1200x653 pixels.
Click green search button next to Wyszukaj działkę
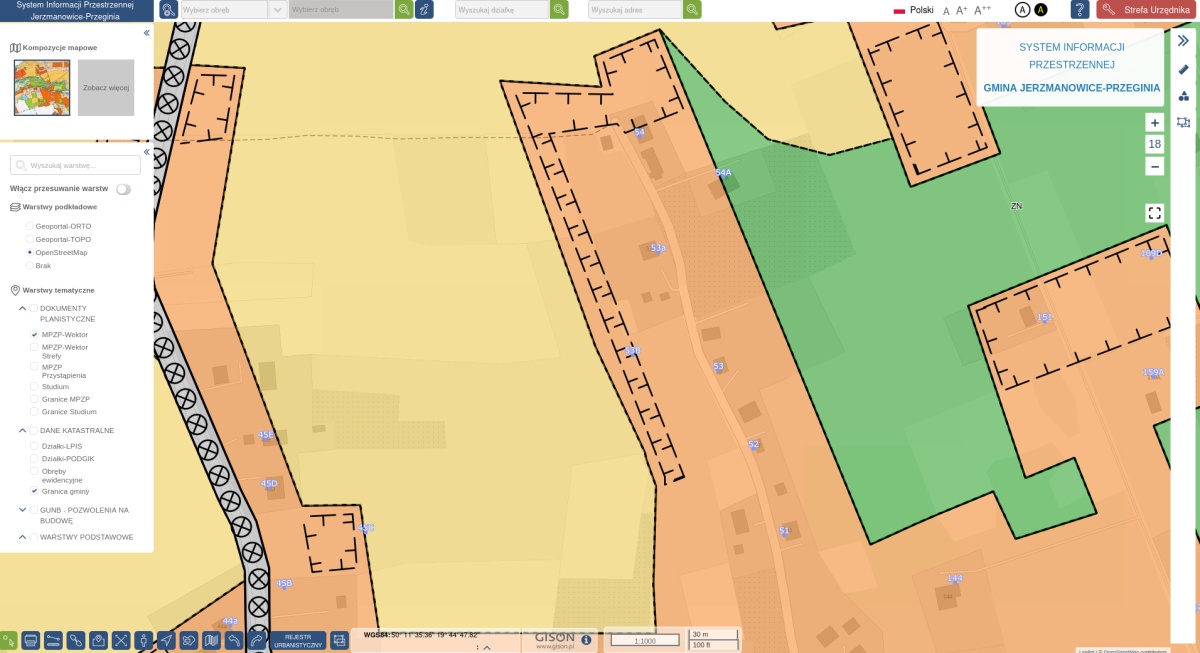pos(559,9)
